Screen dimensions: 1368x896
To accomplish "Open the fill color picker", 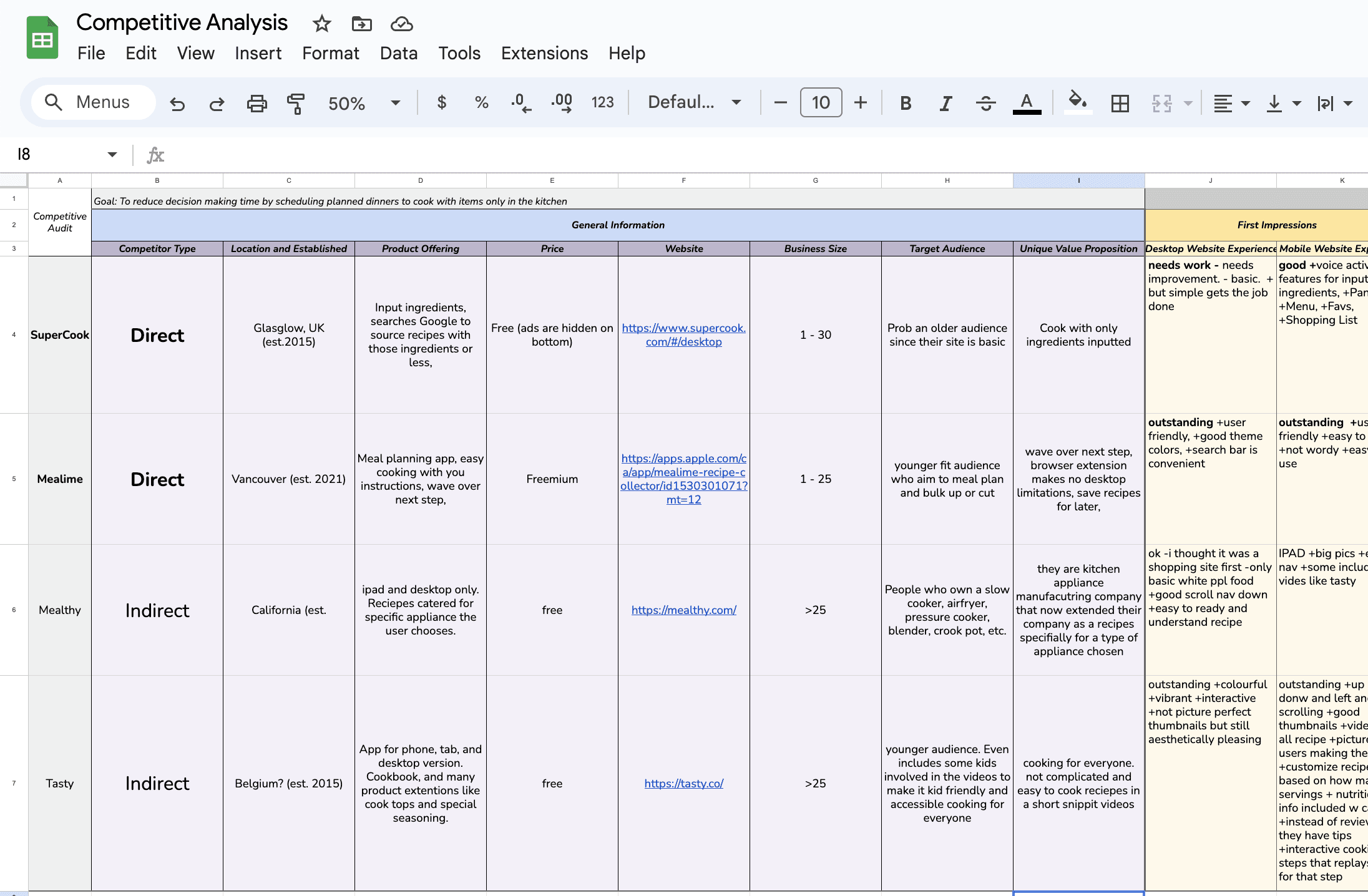I will coord(1078,102).
